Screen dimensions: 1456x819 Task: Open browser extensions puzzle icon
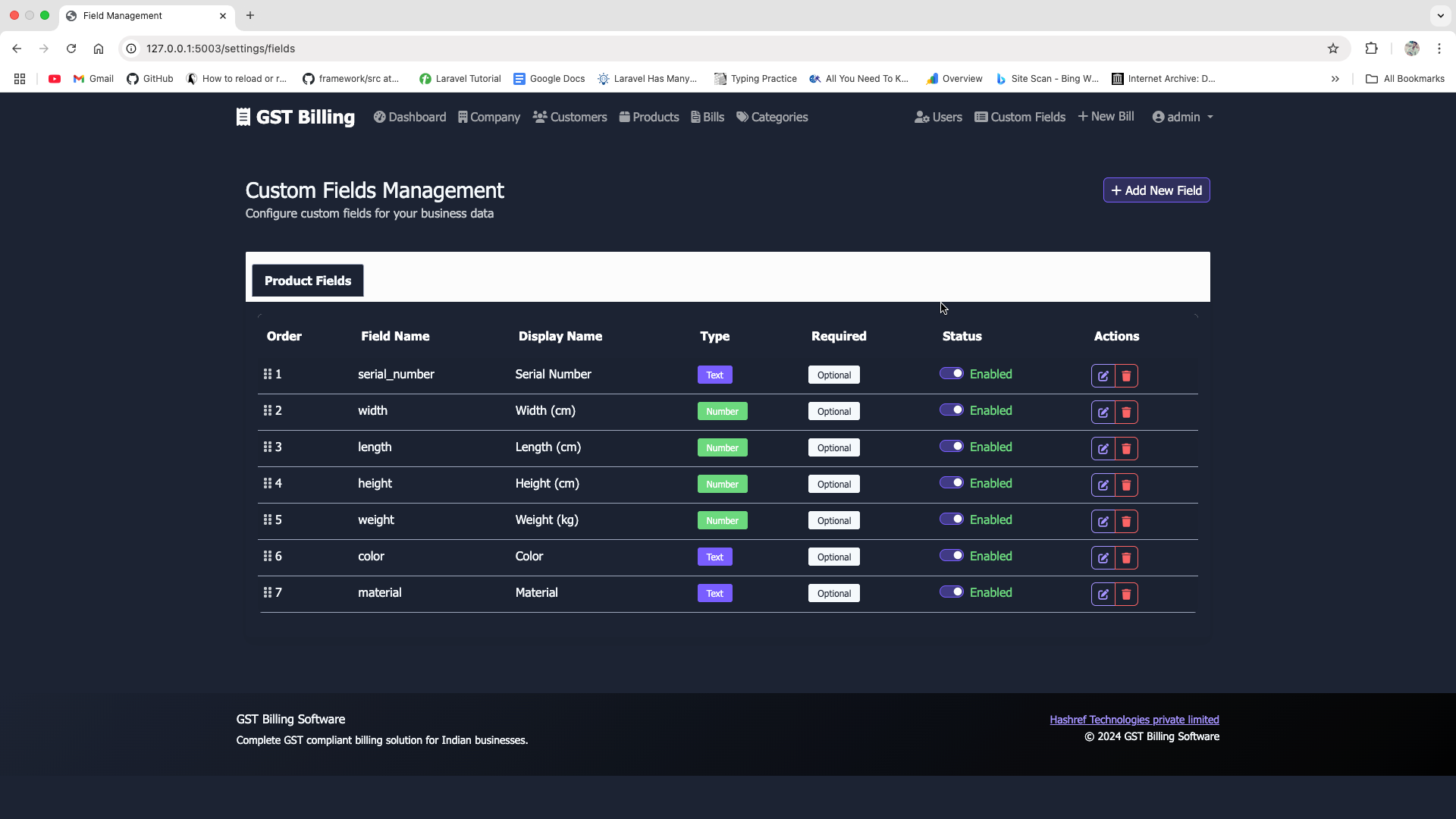(x=1371, y=49)
